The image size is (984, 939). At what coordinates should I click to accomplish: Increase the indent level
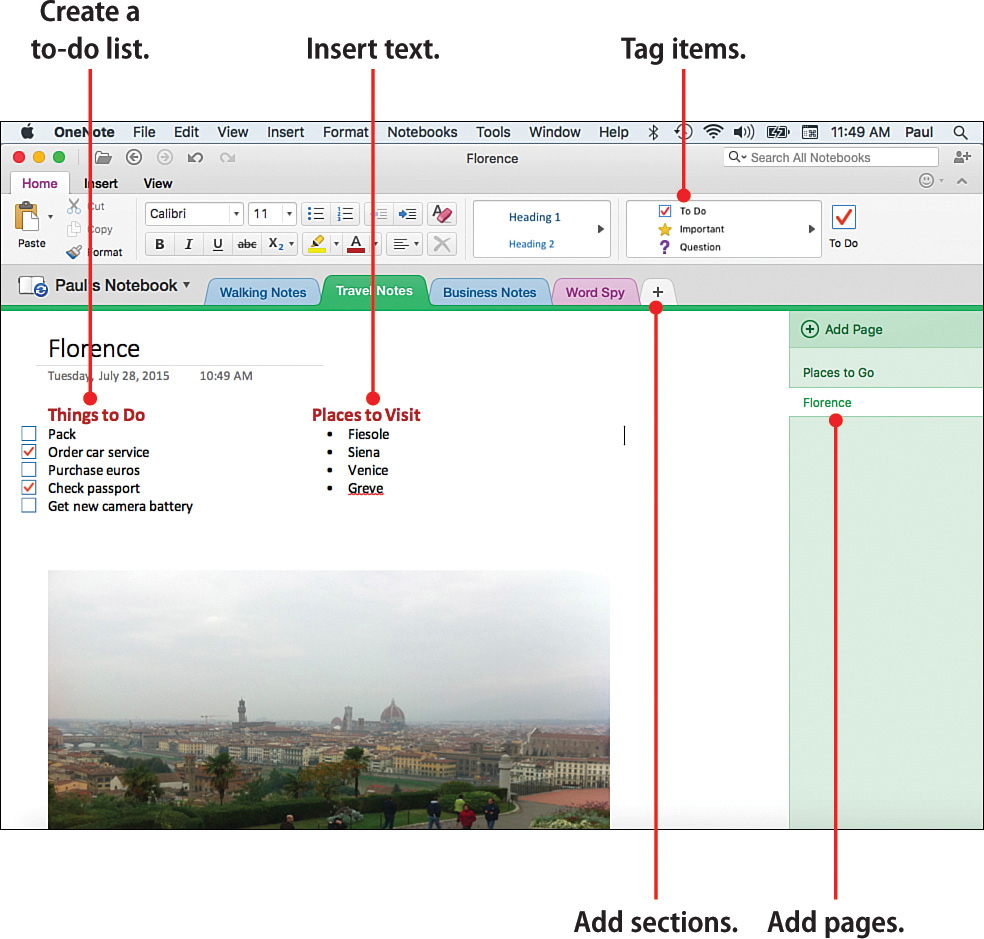click(x=408, y=214)
